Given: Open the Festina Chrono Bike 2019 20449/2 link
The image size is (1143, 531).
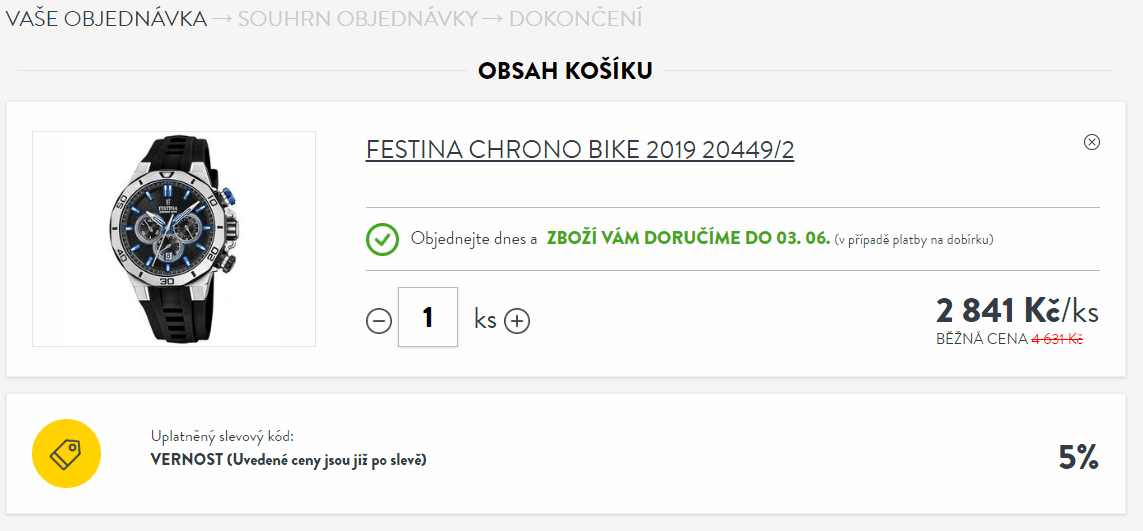Looking at the screenshot, I should (580, 150).
